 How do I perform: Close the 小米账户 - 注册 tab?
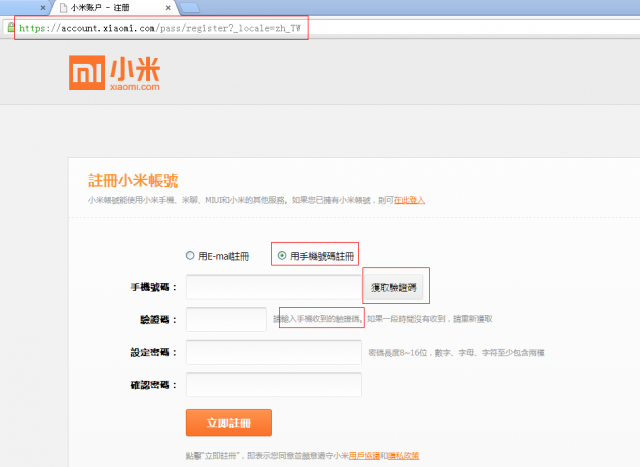pos(168,8)
